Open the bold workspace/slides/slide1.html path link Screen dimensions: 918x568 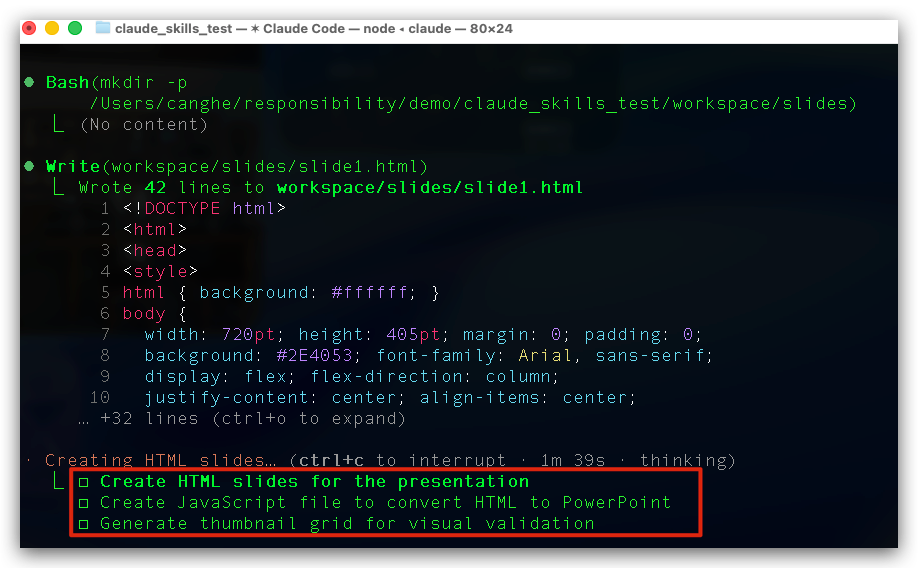pos(430,187)
